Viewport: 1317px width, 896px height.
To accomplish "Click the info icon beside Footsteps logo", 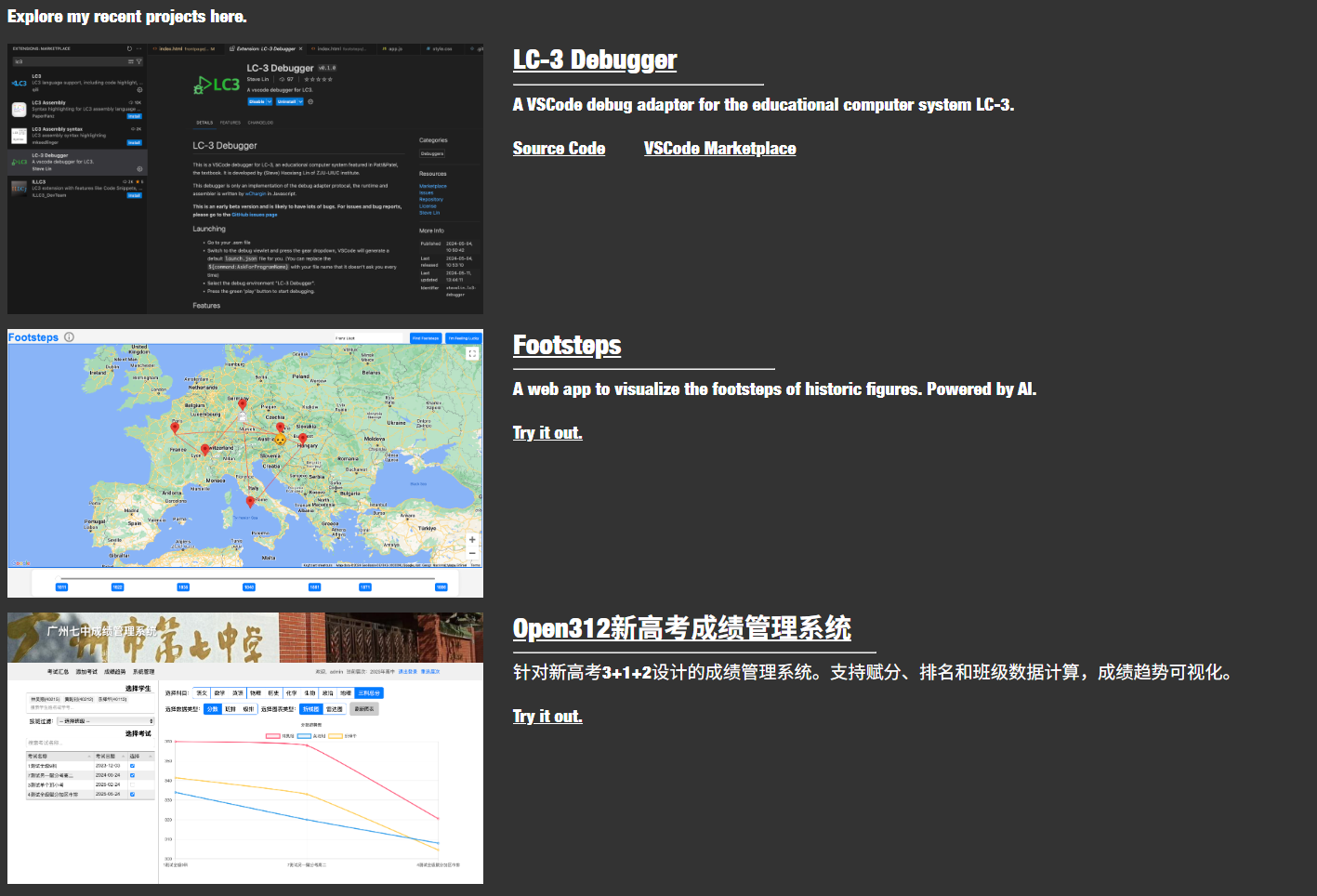I will 69,337.
